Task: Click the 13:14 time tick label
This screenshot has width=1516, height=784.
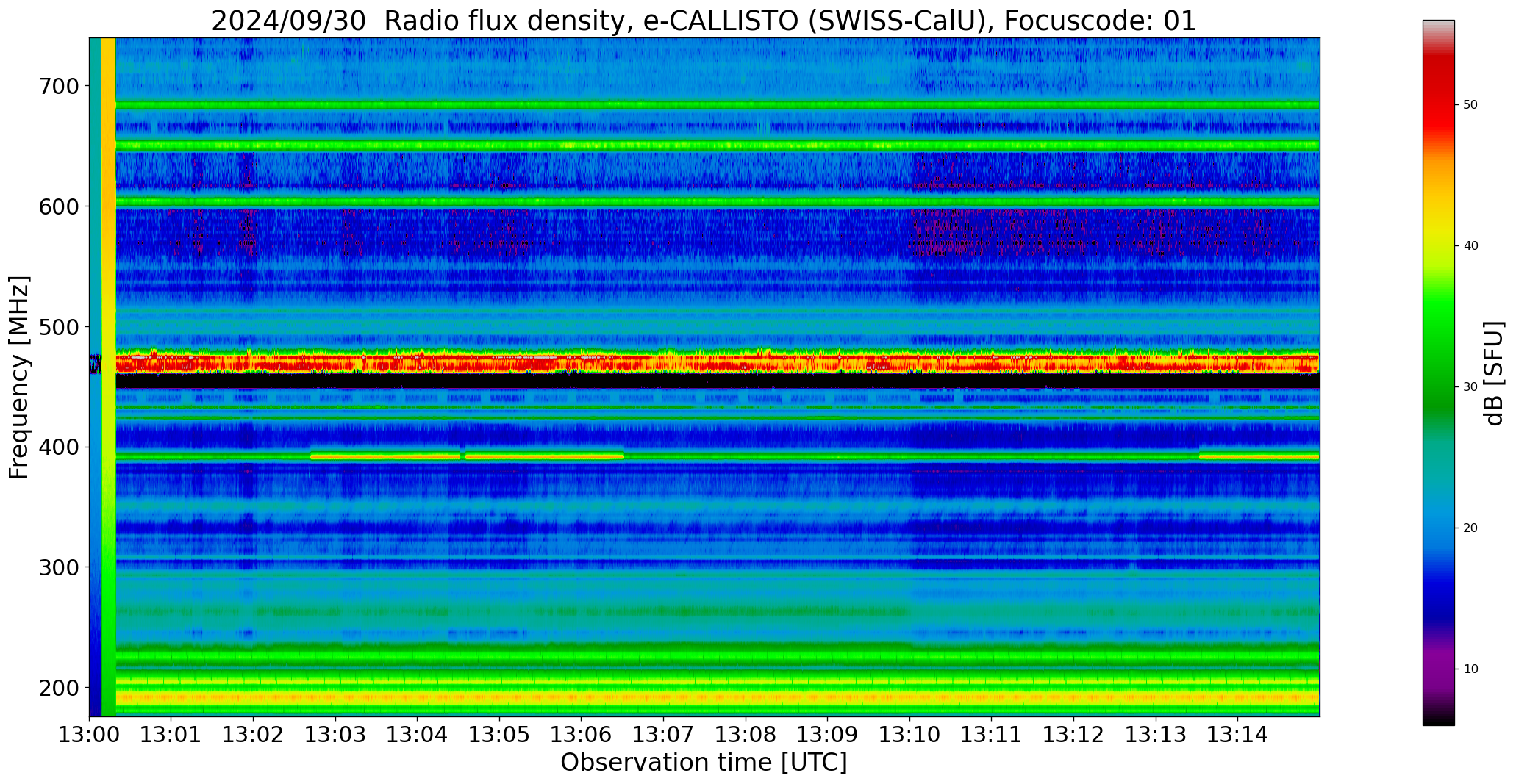Action: 1238,734
